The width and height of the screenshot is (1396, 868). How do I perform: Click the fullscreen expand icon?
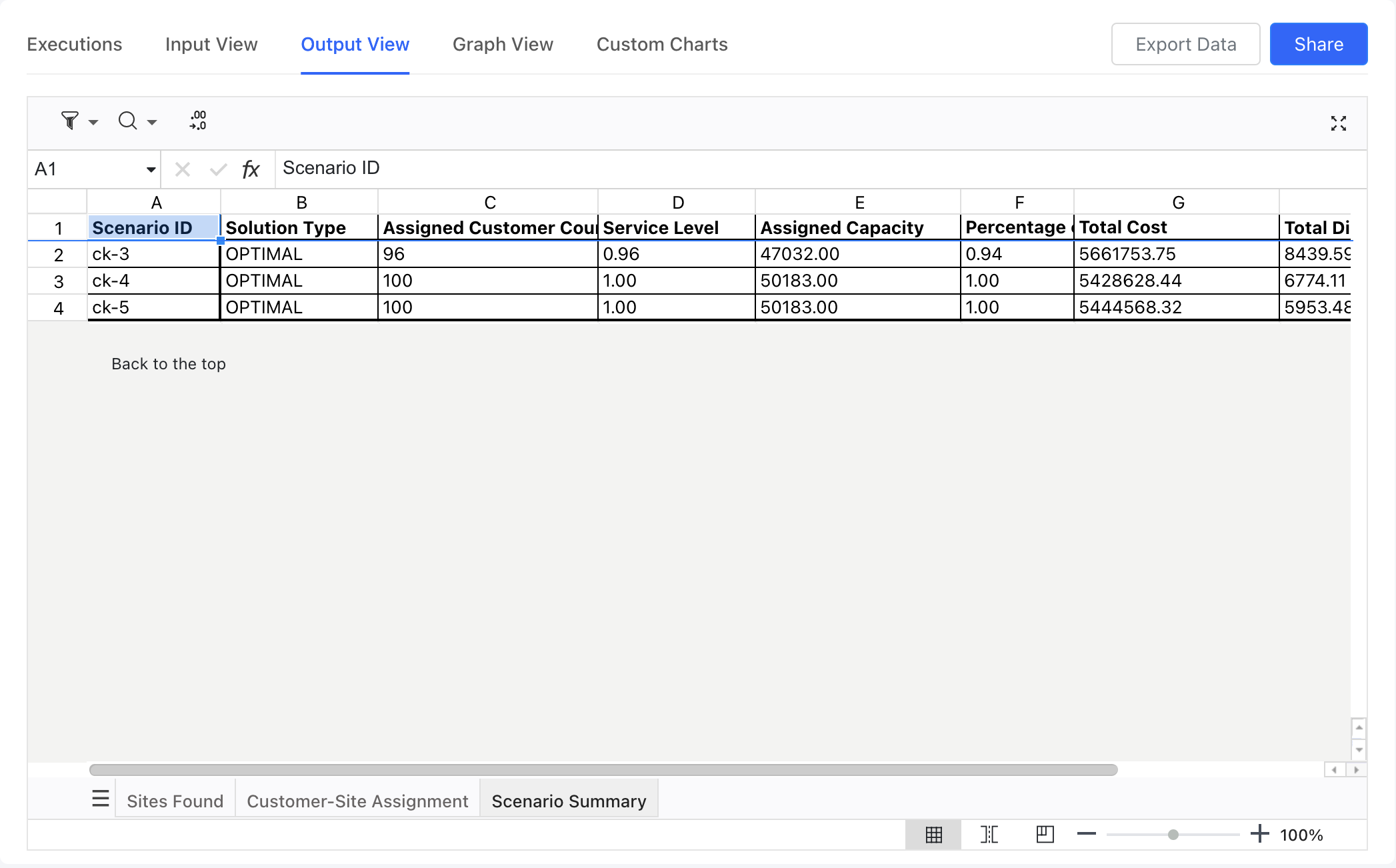click(1338, 123)
